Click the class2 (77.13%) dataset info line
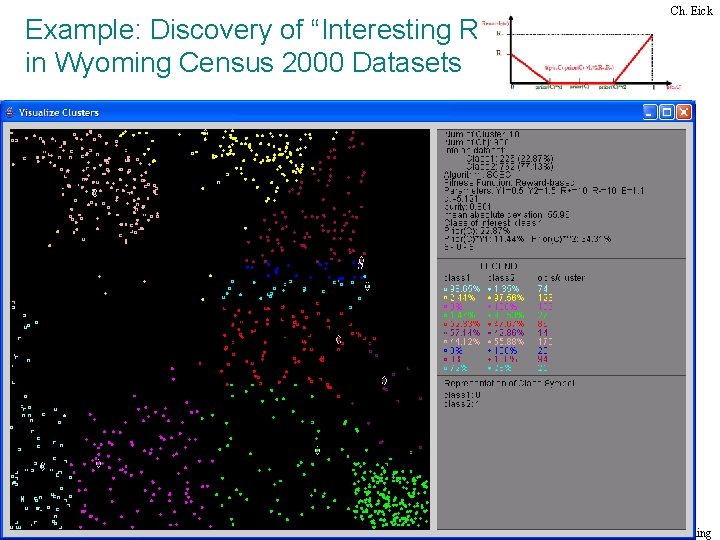This screenshot has width=720, height=540. (510, 166)
